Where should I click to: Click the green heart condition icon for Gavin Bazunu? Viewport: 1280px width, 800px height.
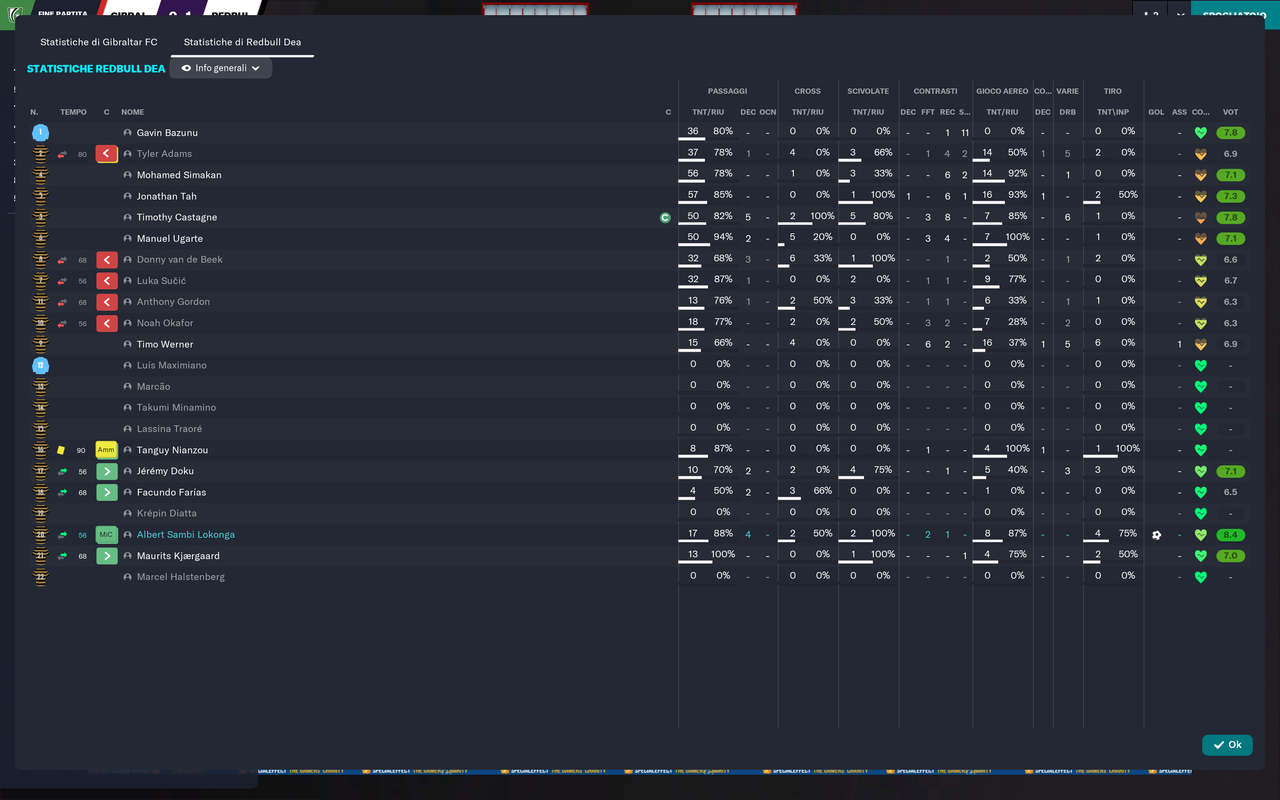point(1201,133)
